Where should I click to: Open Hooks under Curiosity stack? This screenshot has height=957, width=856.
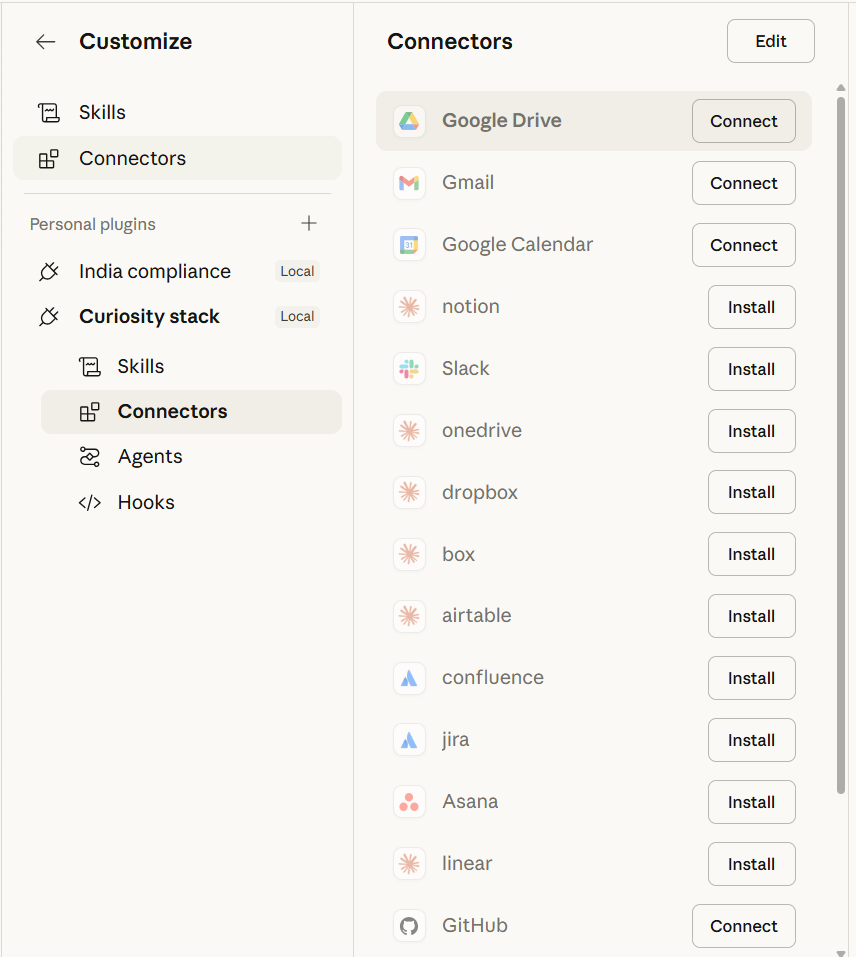(191, 502)
